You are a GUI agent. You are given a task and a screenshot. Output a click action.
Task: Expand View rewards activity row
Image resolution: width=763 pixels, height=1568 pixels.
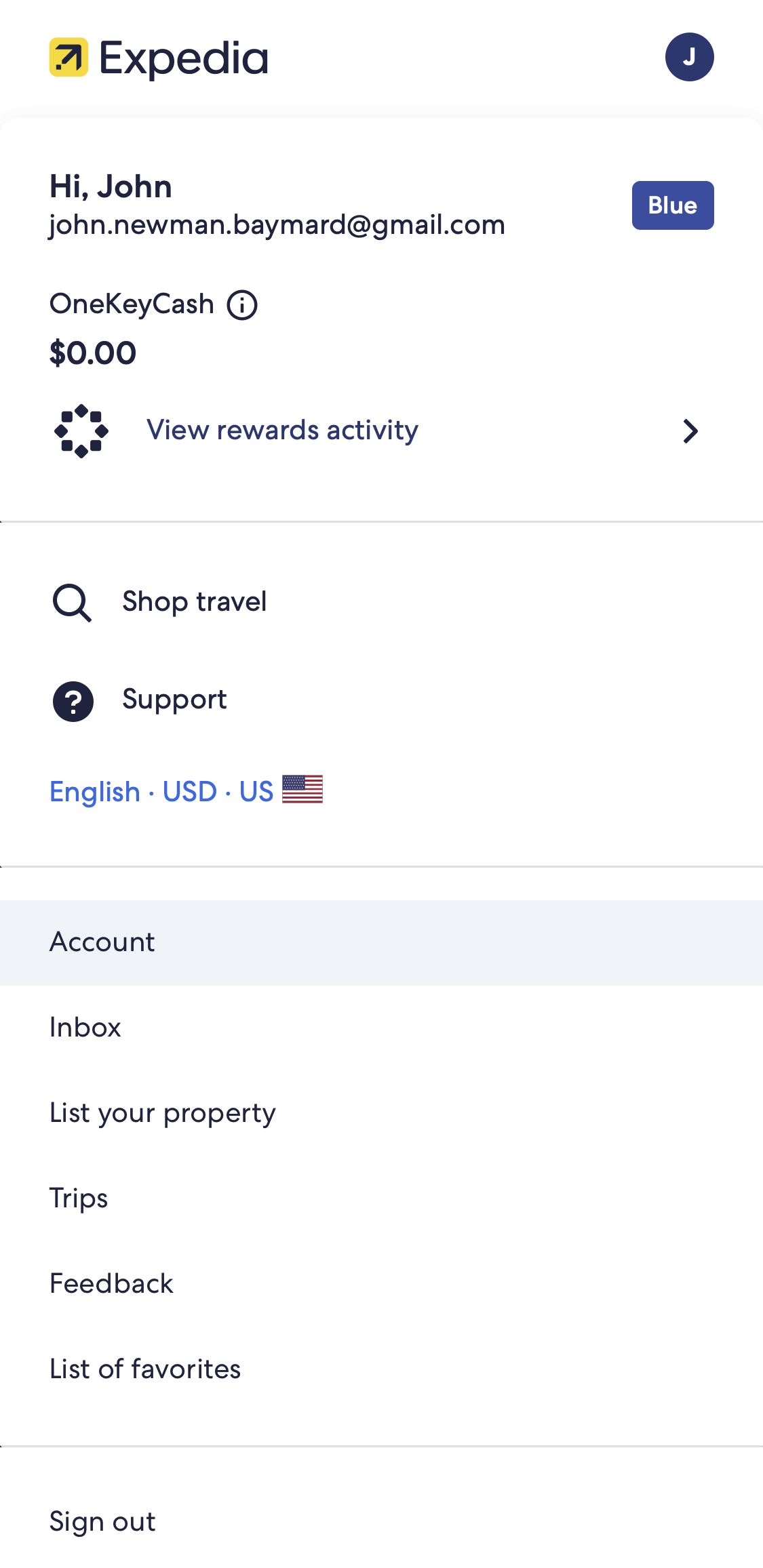[x=282, y=430]
